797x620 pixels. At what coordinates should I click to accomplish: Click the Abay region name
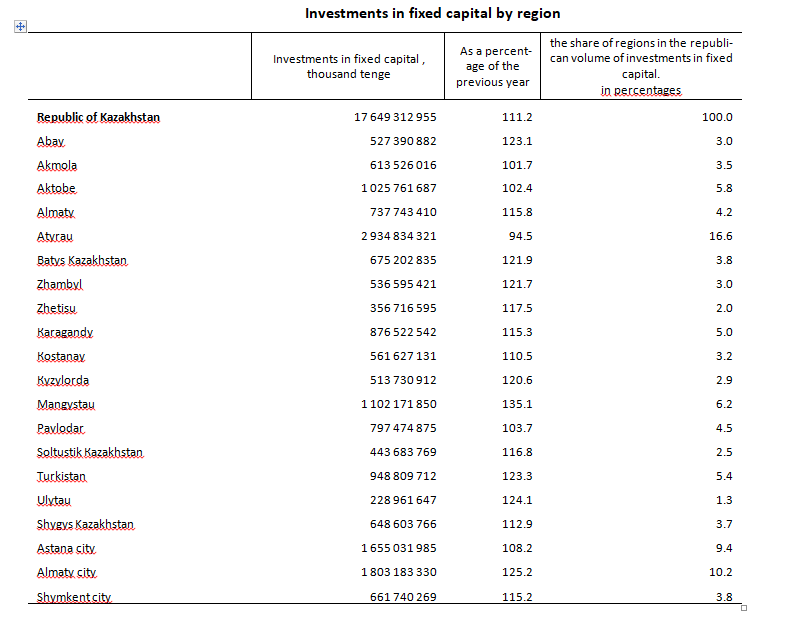[x=50, y=141]
